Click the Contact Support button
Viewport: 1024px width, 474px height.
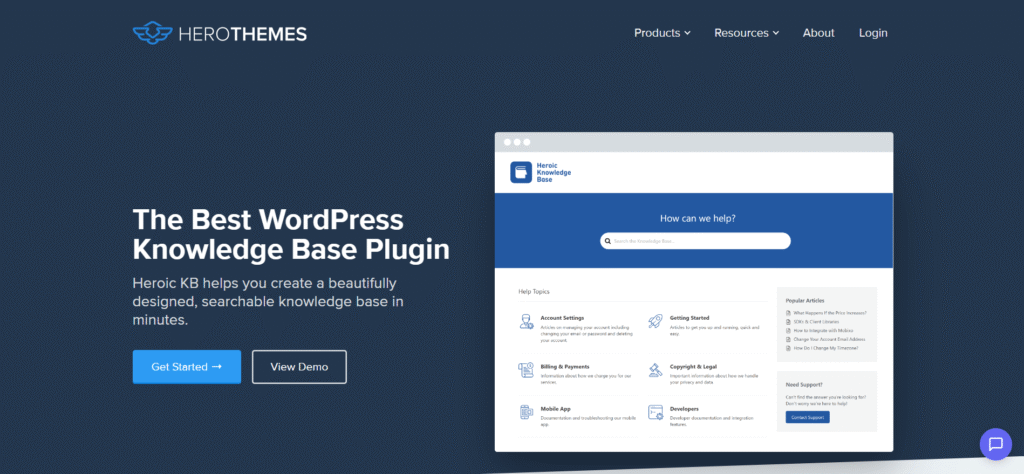pyautogui.click(x=807, y=417)
